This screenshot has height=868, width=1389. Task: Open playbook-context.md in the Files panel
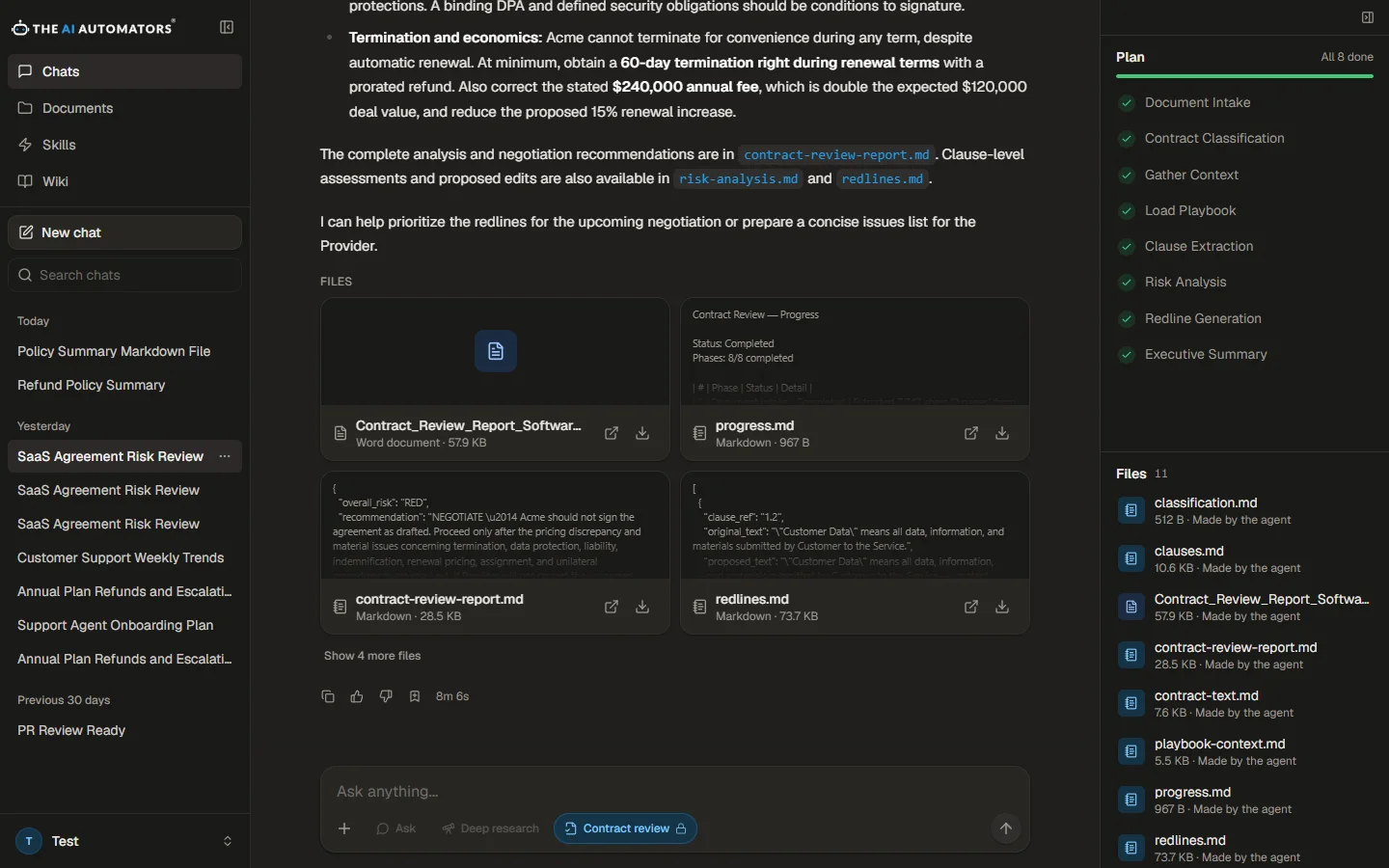click(1244, 751)
